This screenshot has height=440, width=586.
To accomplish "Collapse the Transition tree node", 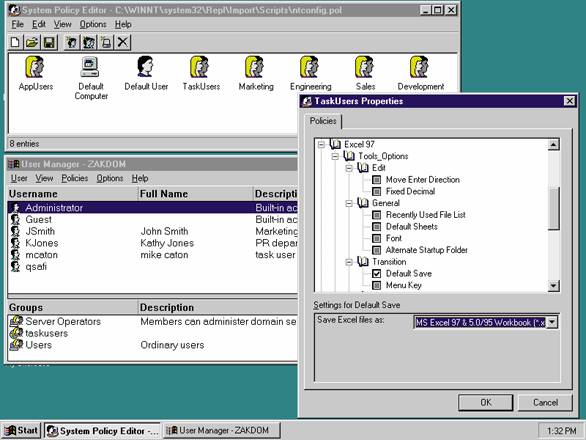I will point(349,262).
